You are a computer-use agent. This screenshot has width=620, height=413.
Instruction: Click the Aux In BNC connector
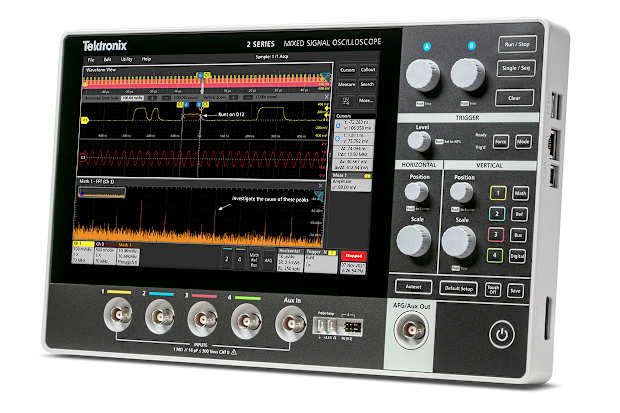tap(291, 324)
